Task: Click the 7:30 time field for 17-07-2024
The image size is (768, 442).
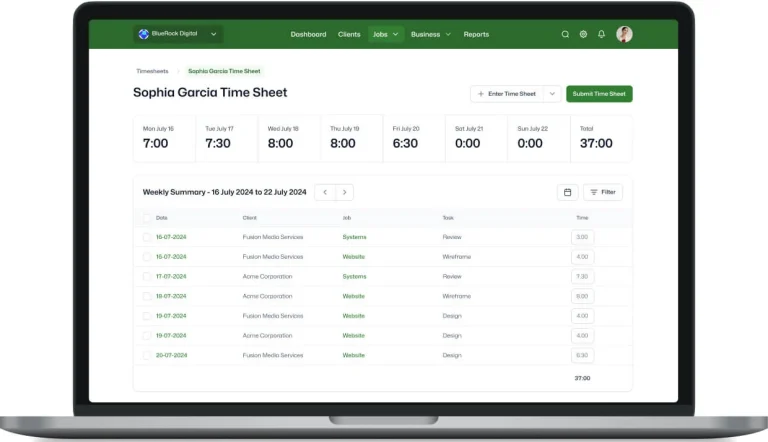Action: coord(582,276)
